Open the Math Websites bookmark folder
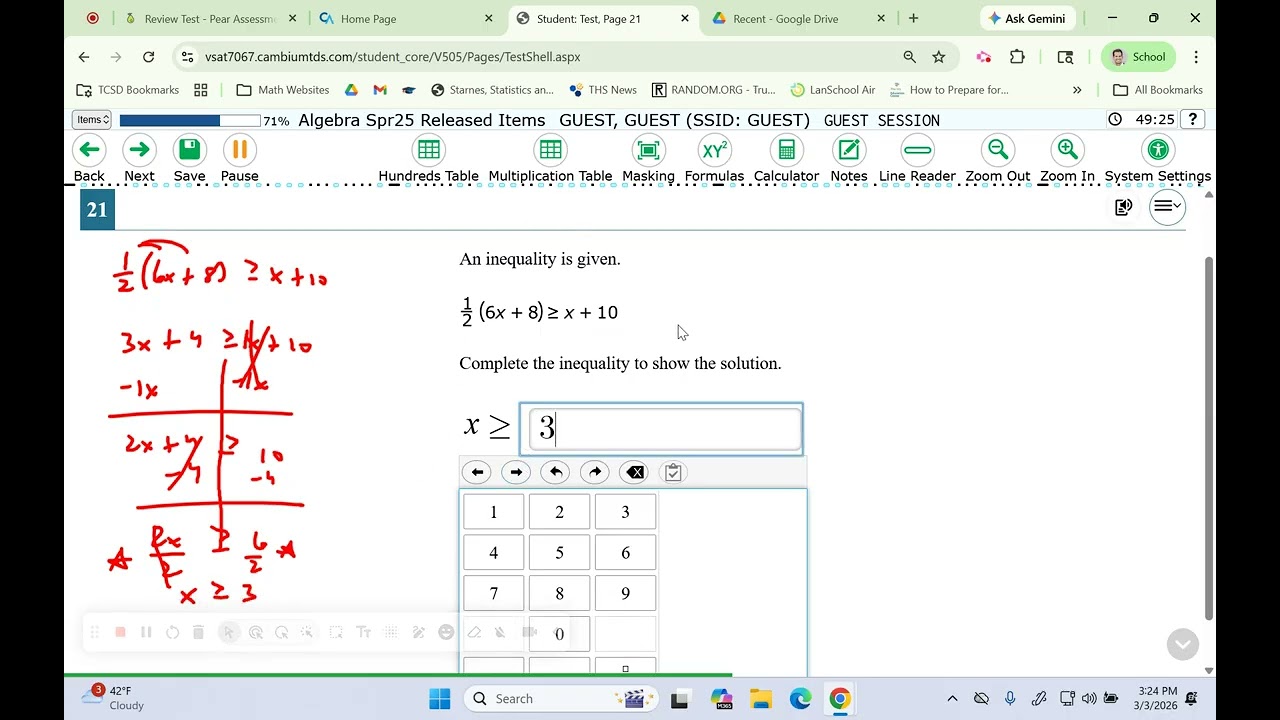 click(283, 90)
